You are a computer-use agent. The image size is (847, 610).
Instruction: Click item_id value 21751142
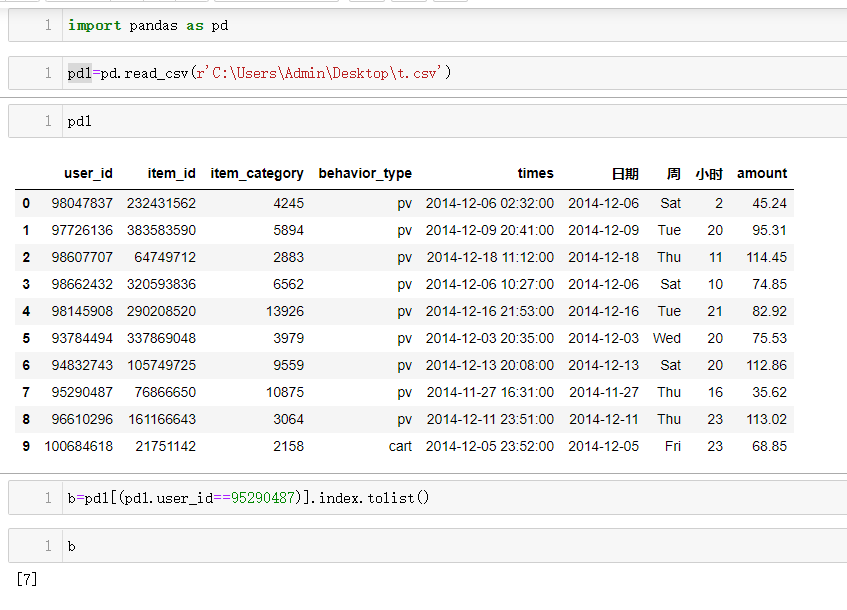[165, 446]
